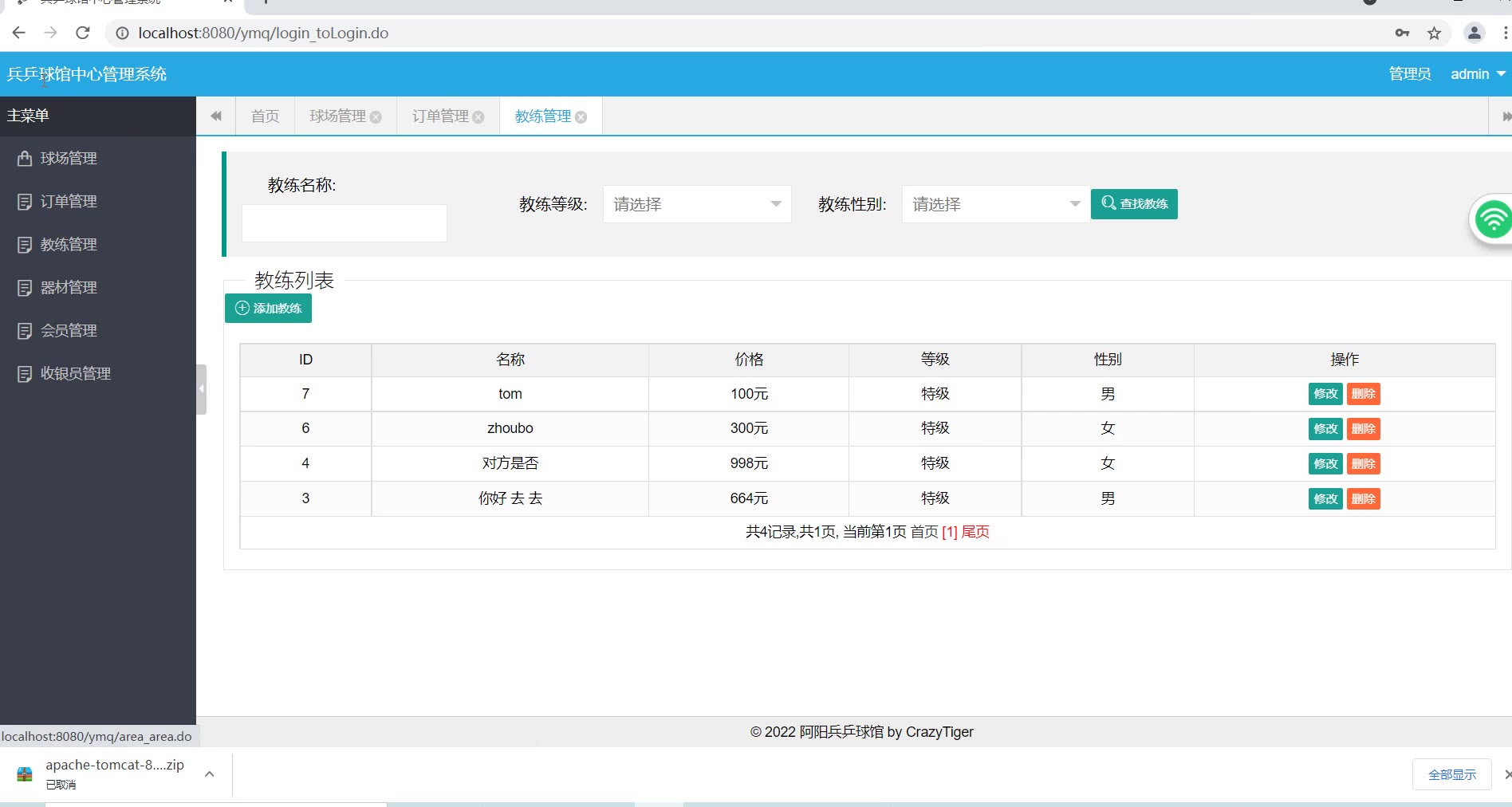Click the 查找教练 search button
The image size is (1512, 807).
pyautogui.click(x=1133, y=204)
